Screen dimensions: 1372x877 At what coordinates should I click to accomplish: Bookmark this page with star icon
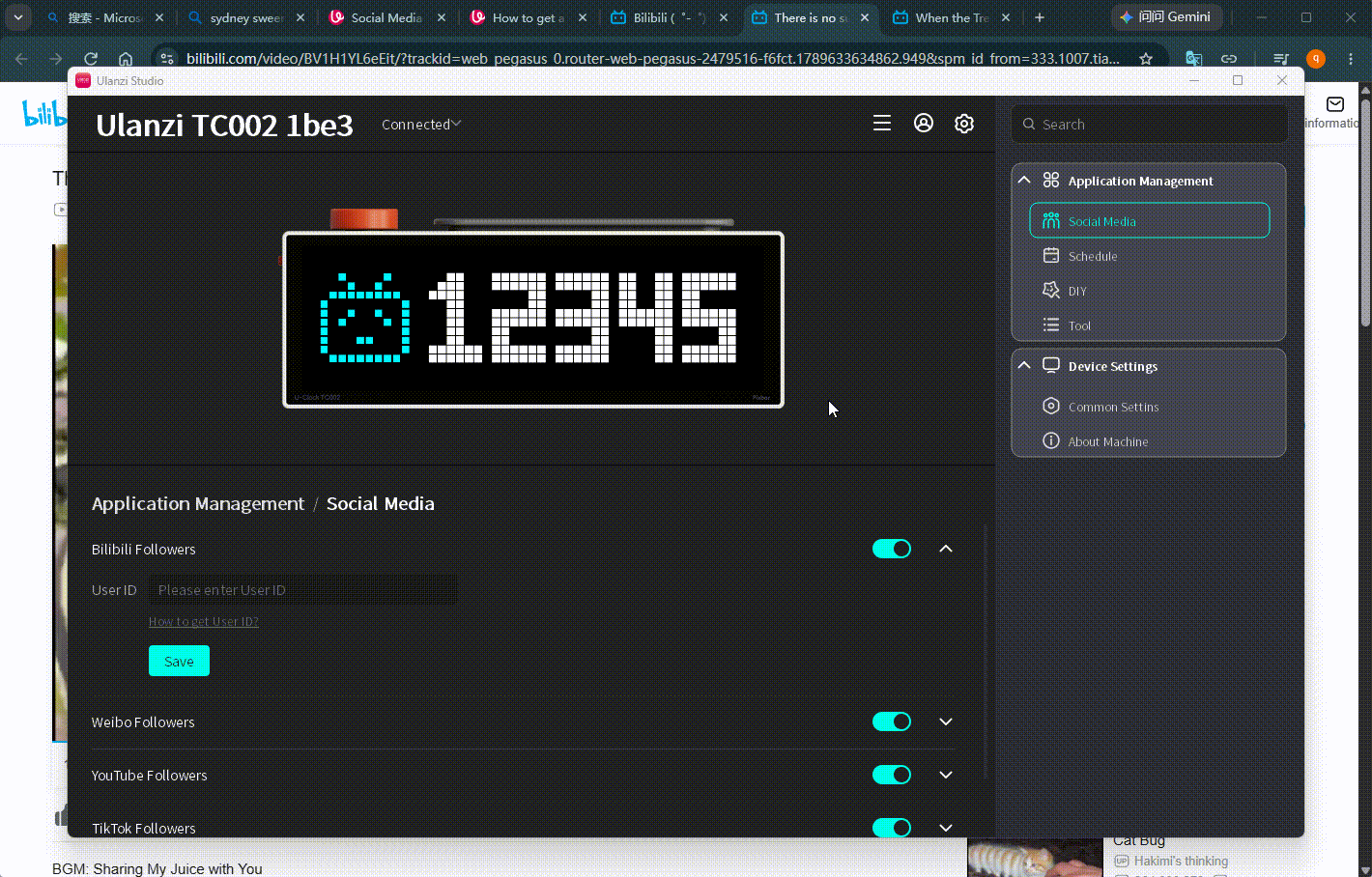[x=1146, y=59]
